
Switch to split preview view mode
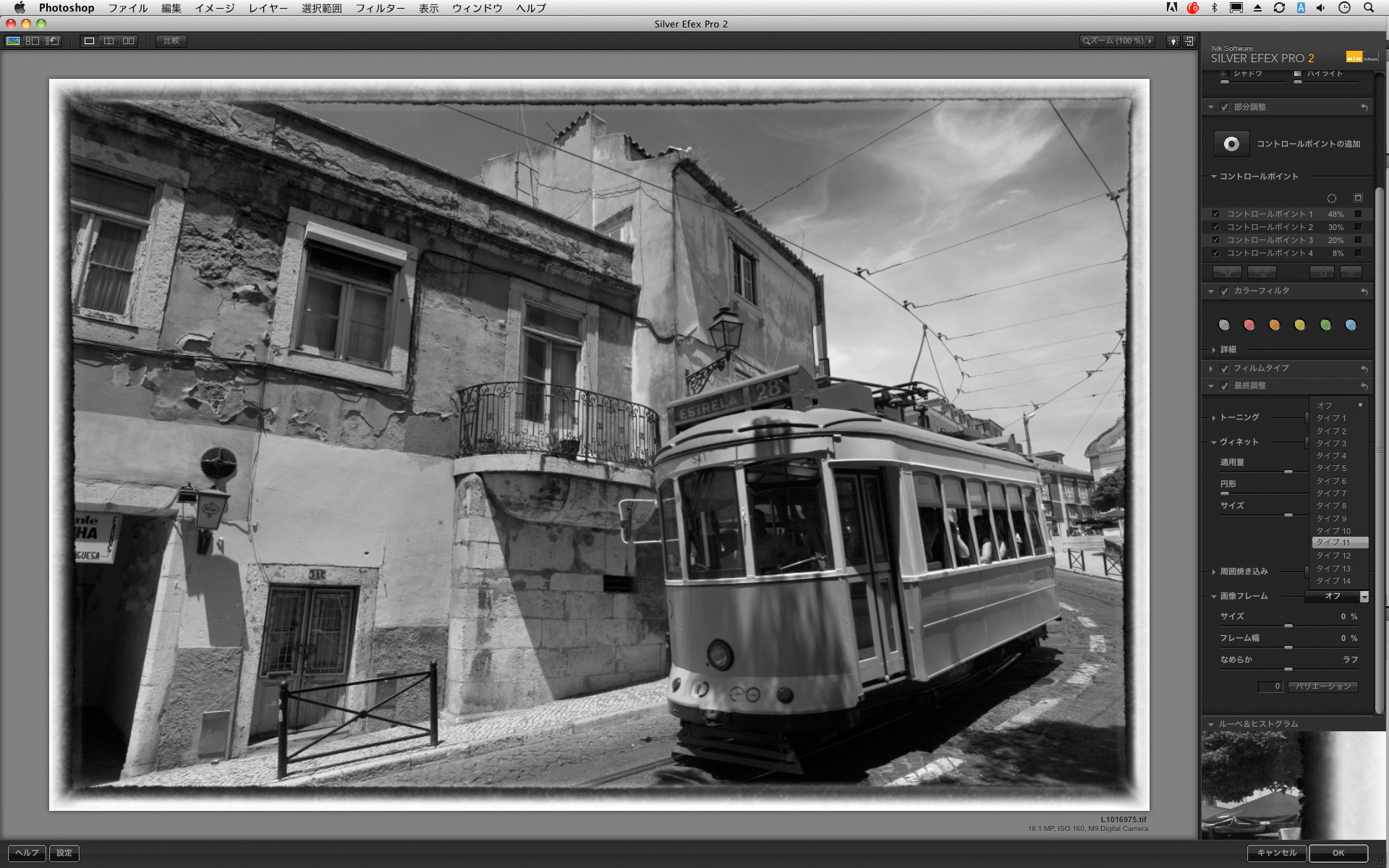[x=109, y=41]
